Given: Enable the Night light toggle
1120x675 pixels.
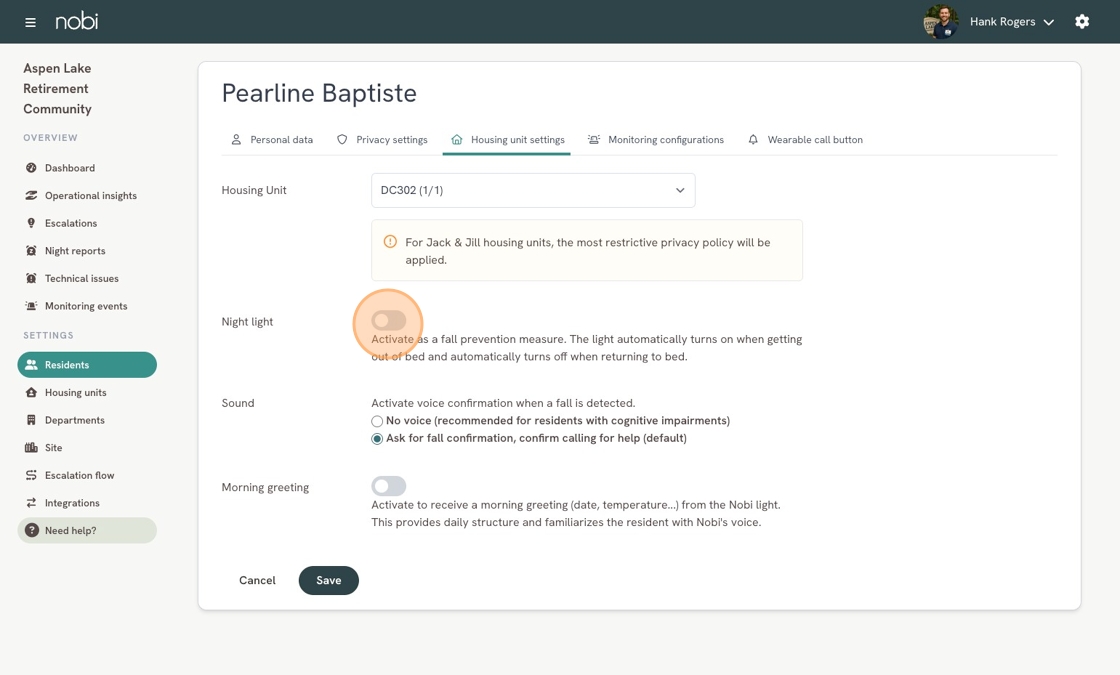Looking at the screenshot, I should [389, 321].
